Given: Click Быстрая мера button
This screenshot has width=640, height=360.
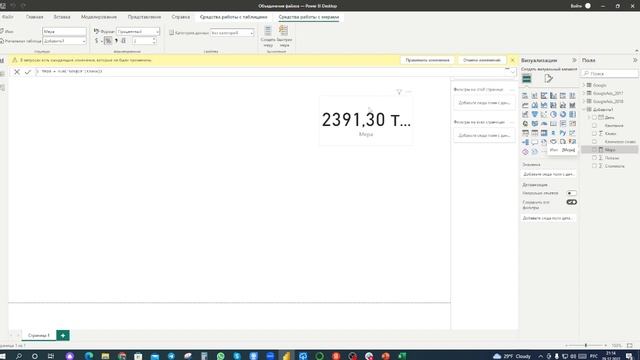Looking at the screenshot, I should (x=284, y=36).
